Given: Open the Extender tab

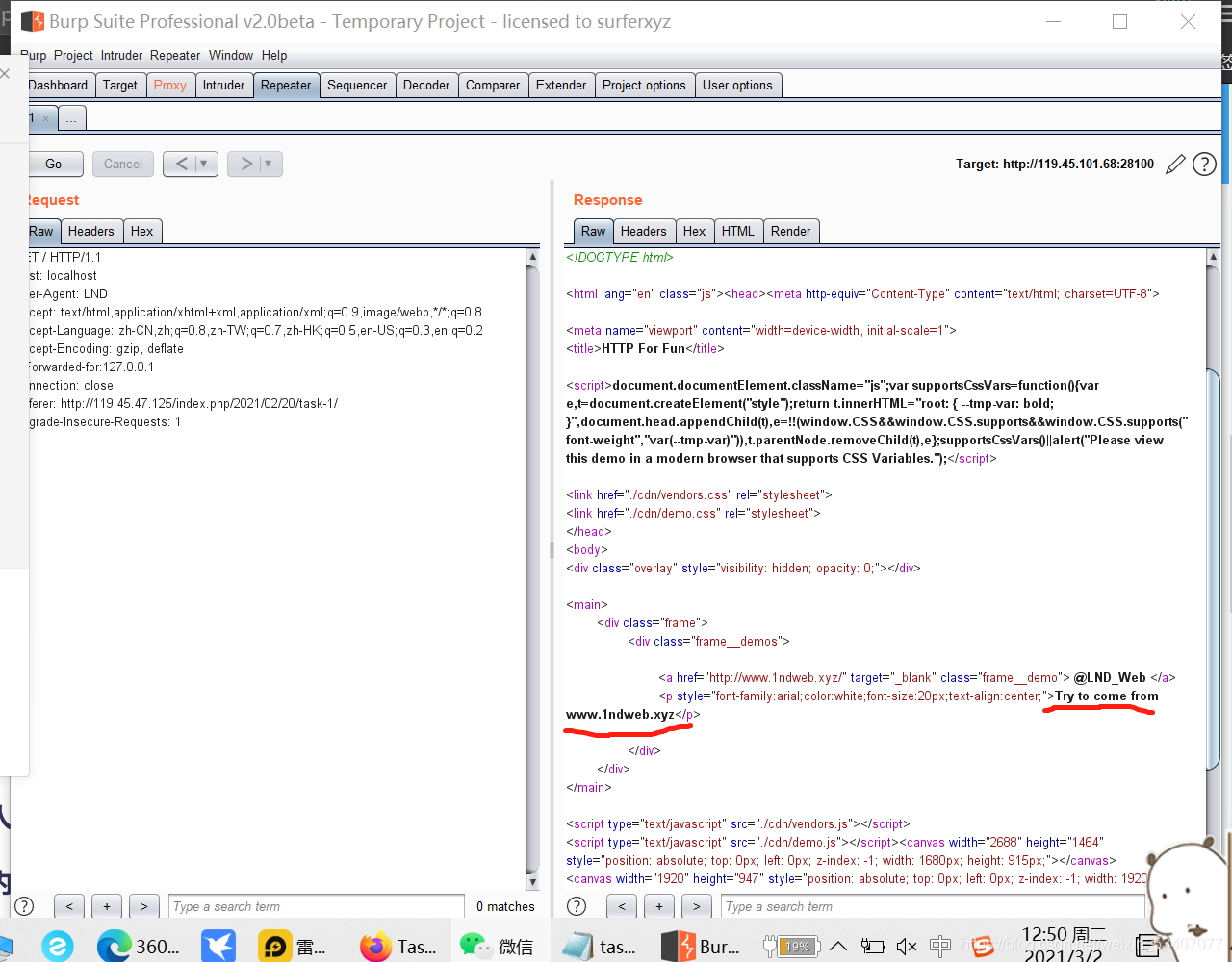Looking at the screenshot, I should coord(561,85).
